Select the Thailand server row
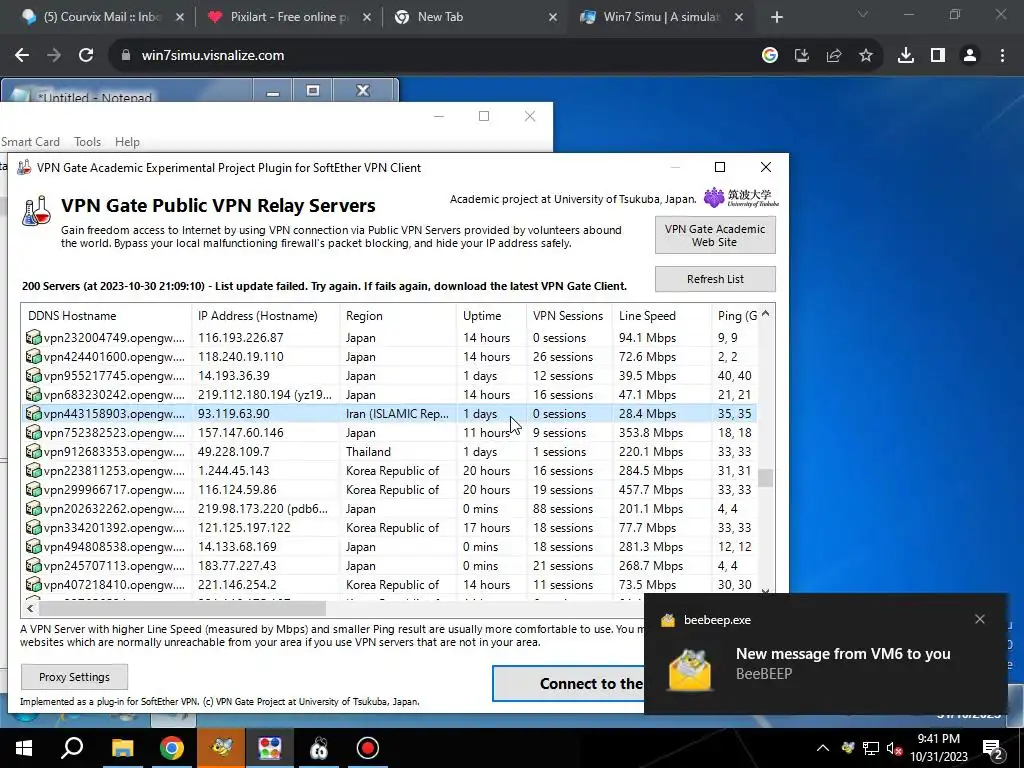The height and width of the screenshot is (768, 1024). tap(390, 451)
